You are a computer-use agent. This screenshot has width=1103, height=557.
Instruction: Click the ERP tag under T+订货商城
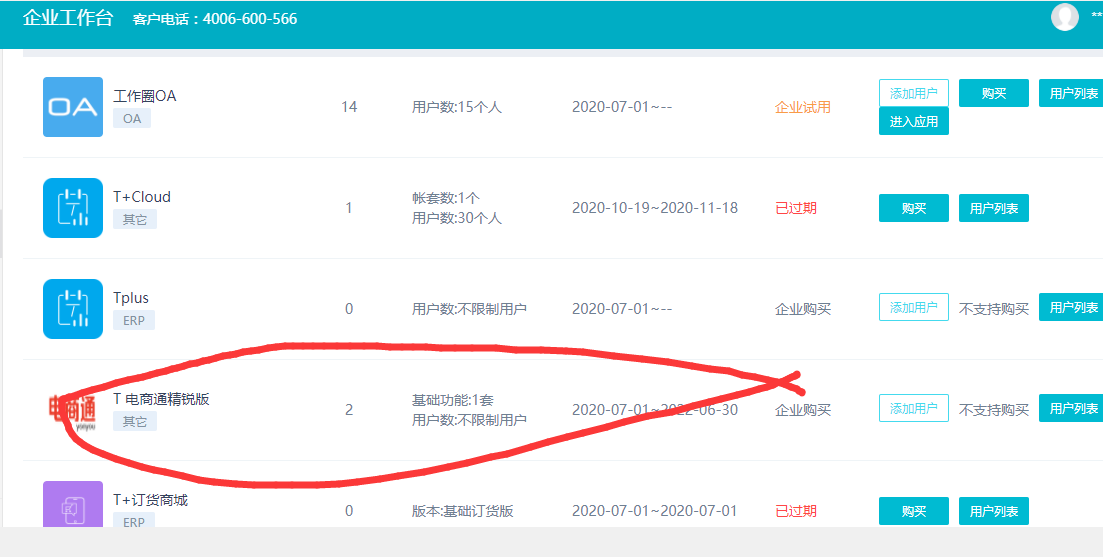click(134, 522)
